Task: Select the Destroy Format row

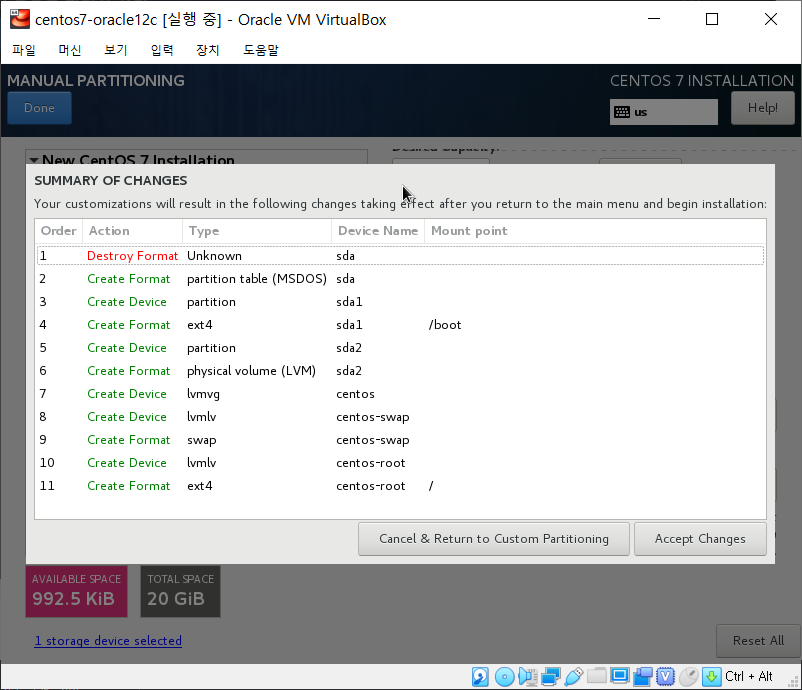Action: click(x=400, y=256)
